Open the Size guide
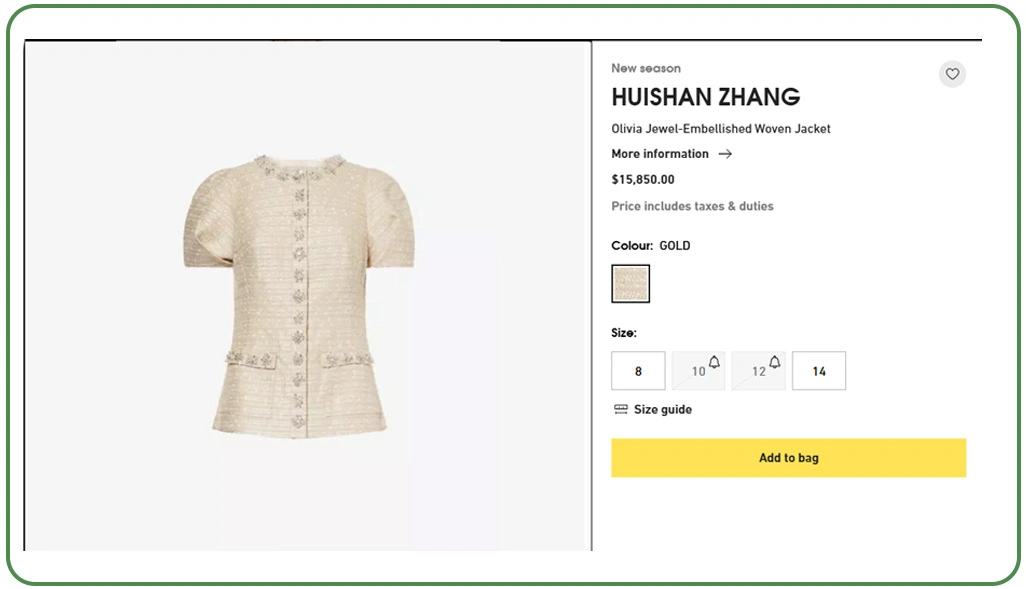This screenshot has height=589, width=1026. [661, 409]
